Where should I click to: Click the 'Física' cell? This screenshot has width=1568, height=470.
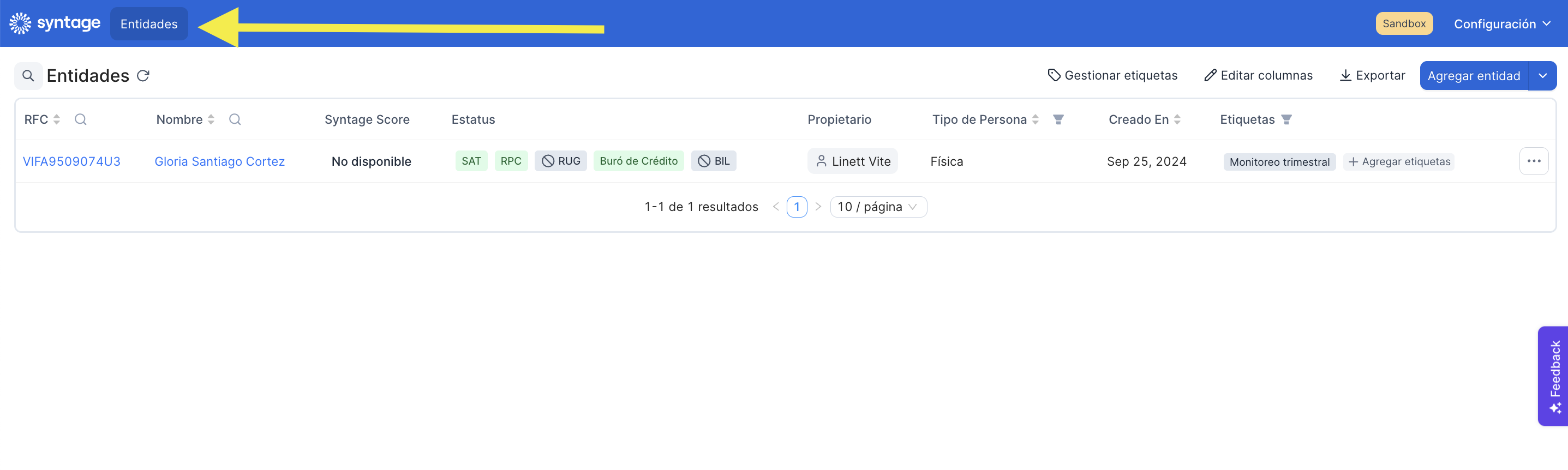(x=947, y=162)
